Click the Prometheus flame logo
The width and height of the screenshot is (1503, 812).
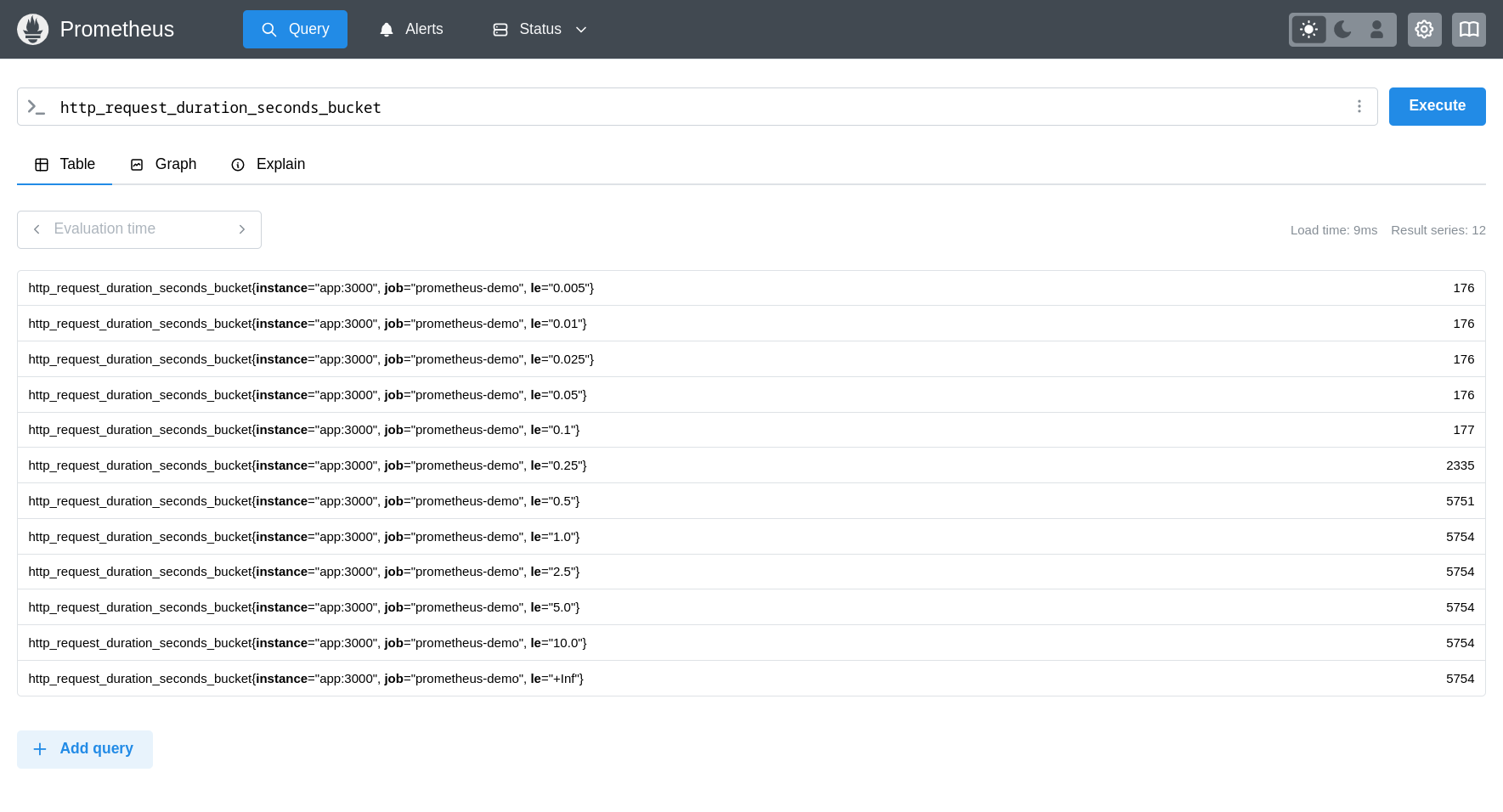[x=33, y=29]
